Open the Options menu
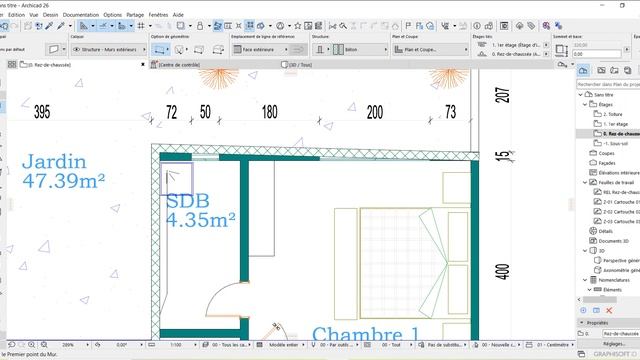This screenshot has width=640, height=360. 113,15
